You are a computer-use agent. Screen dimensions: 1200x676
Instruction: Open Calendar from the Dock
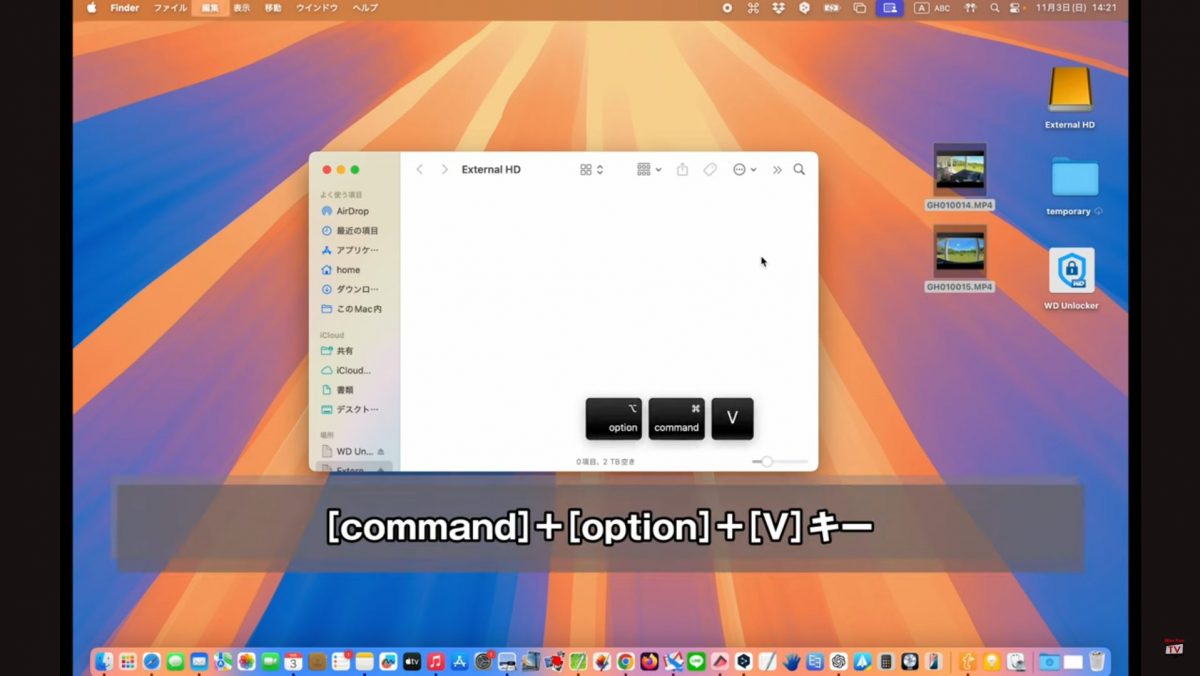[x=293, y=661]
